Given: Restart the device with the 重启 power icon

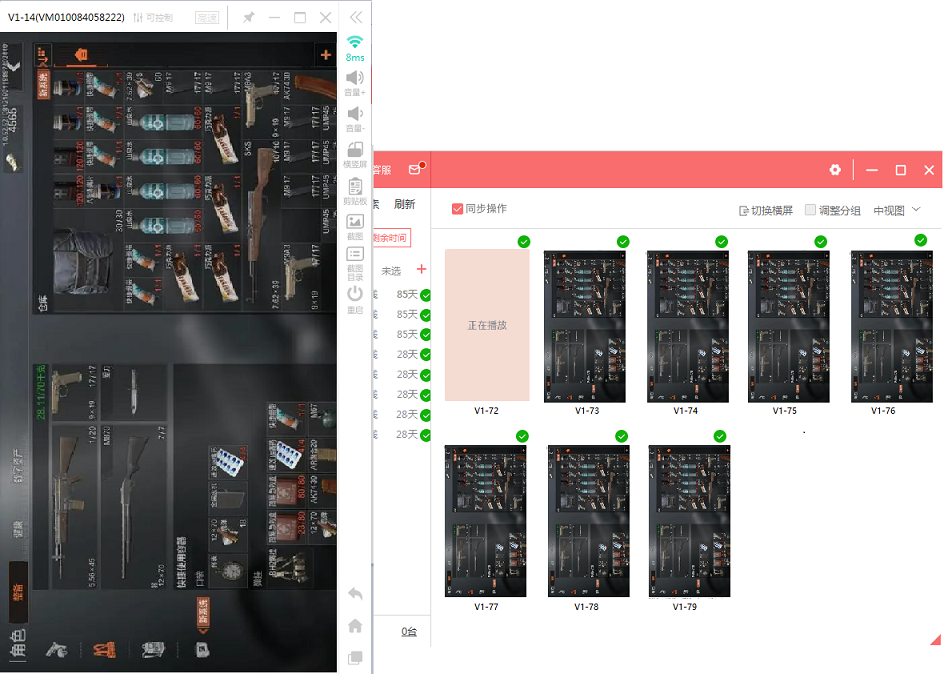Looking at the screenshot, I should [355, 294].
